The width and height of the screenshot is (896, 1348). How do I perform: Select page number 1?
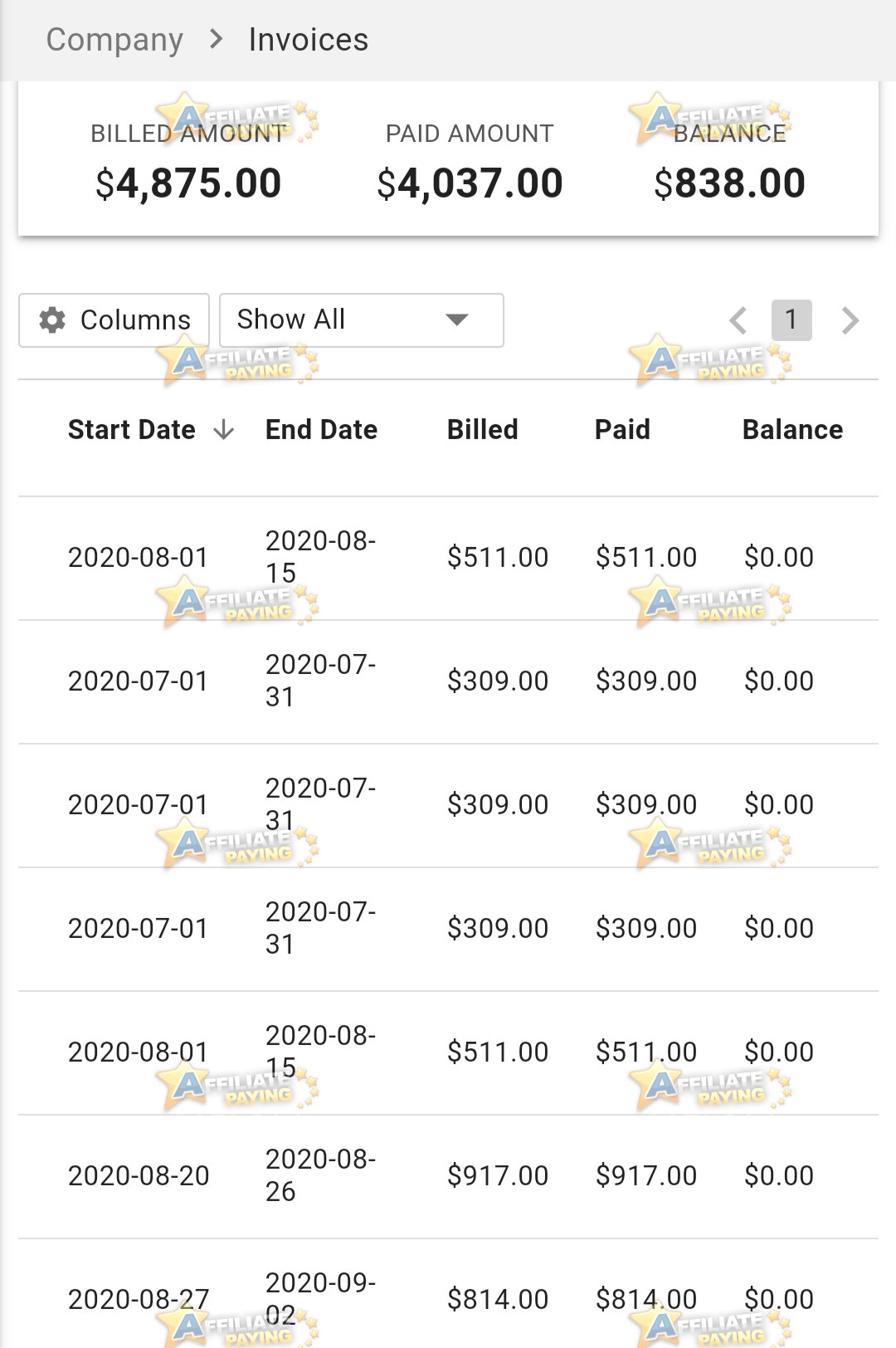point(791,320)
